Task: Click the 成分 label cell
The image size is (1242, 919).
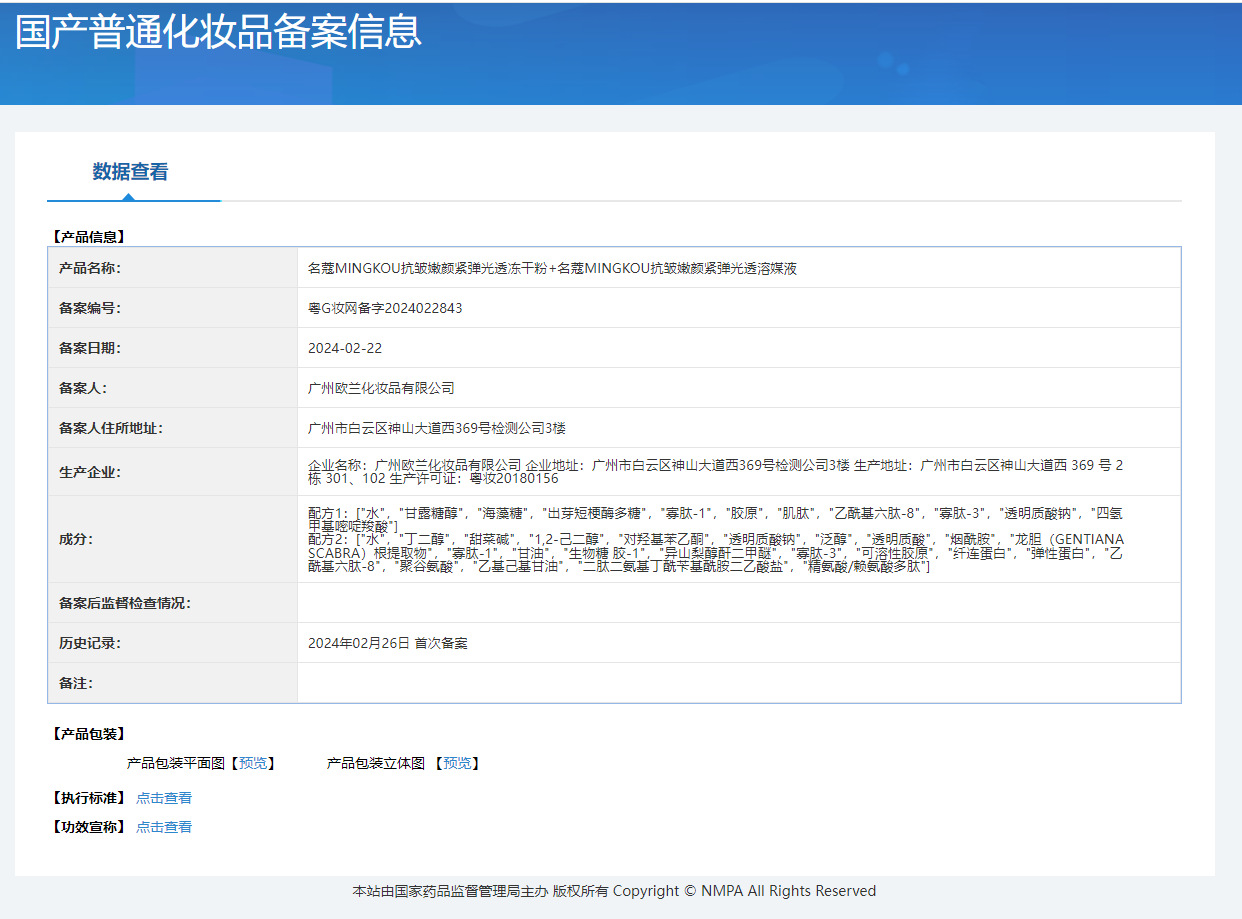Action: (x=173, y=539)
